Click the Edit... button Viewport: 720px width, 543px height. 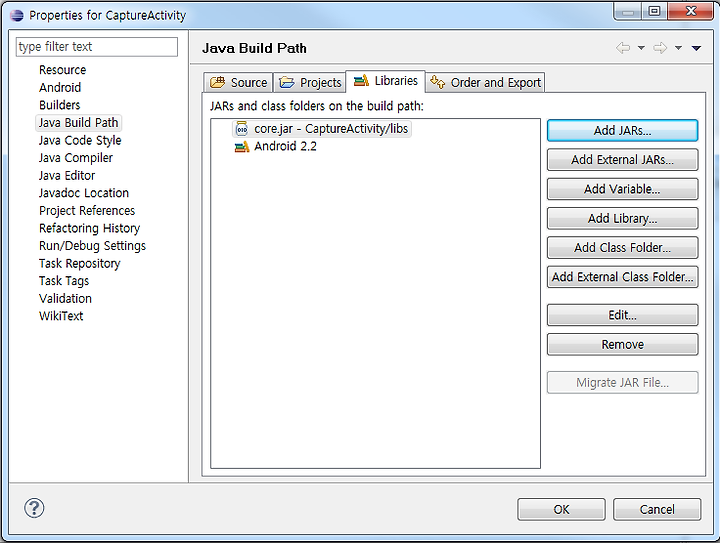pyautogui.click(x=622, y=315)
